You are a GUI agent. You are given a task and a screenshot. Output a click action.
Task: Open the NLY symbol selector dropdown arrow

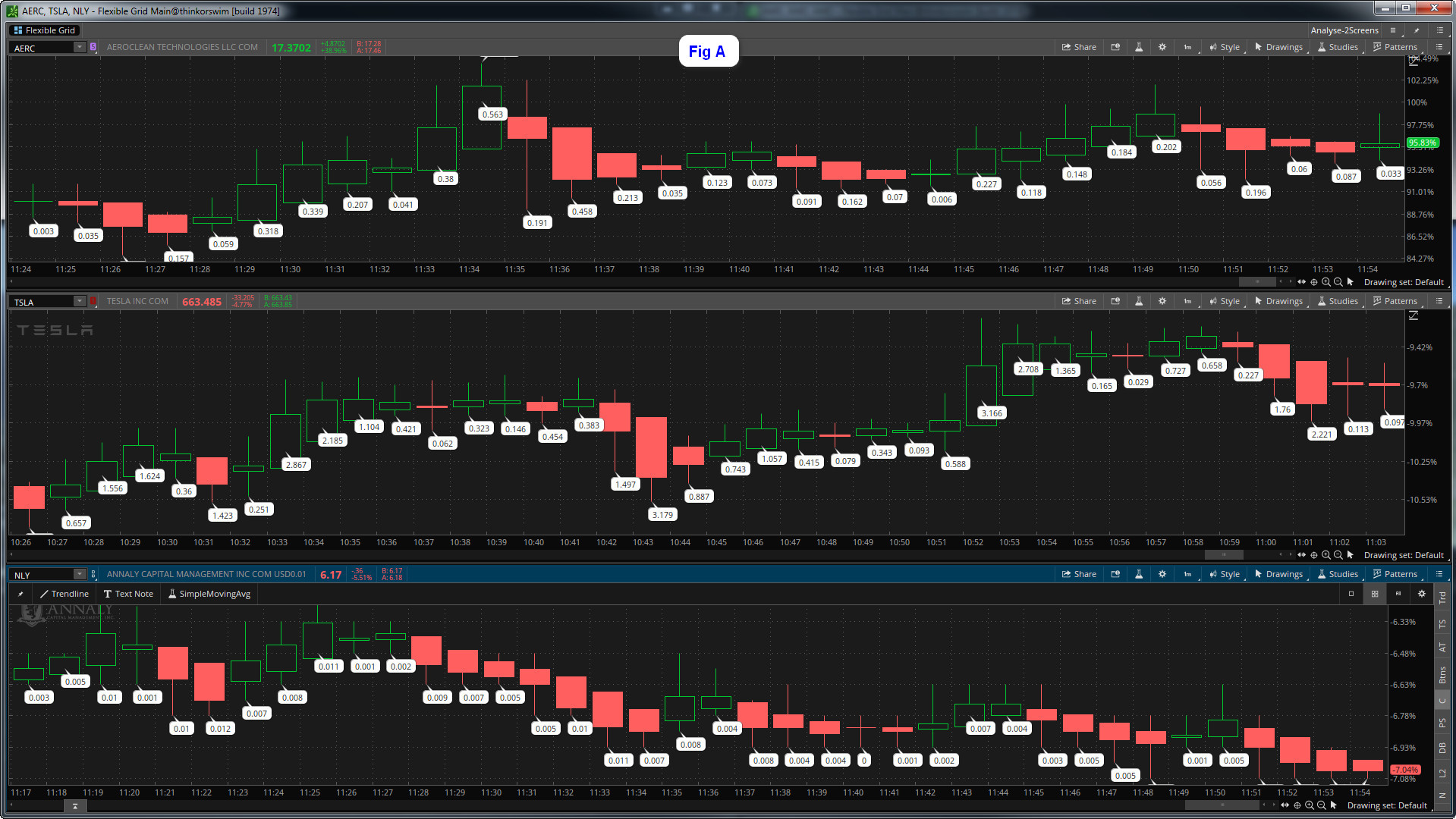pyautogui.click(x=80, y=574)
